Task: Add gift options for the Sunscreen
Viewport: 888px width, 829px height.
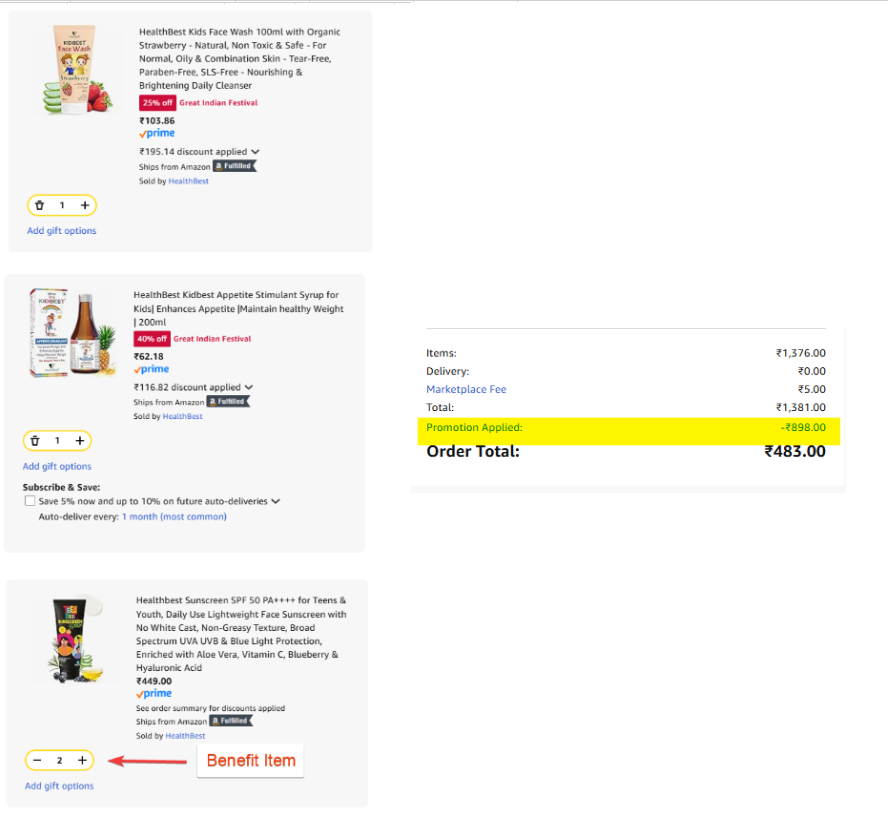Action: (59, 786)
